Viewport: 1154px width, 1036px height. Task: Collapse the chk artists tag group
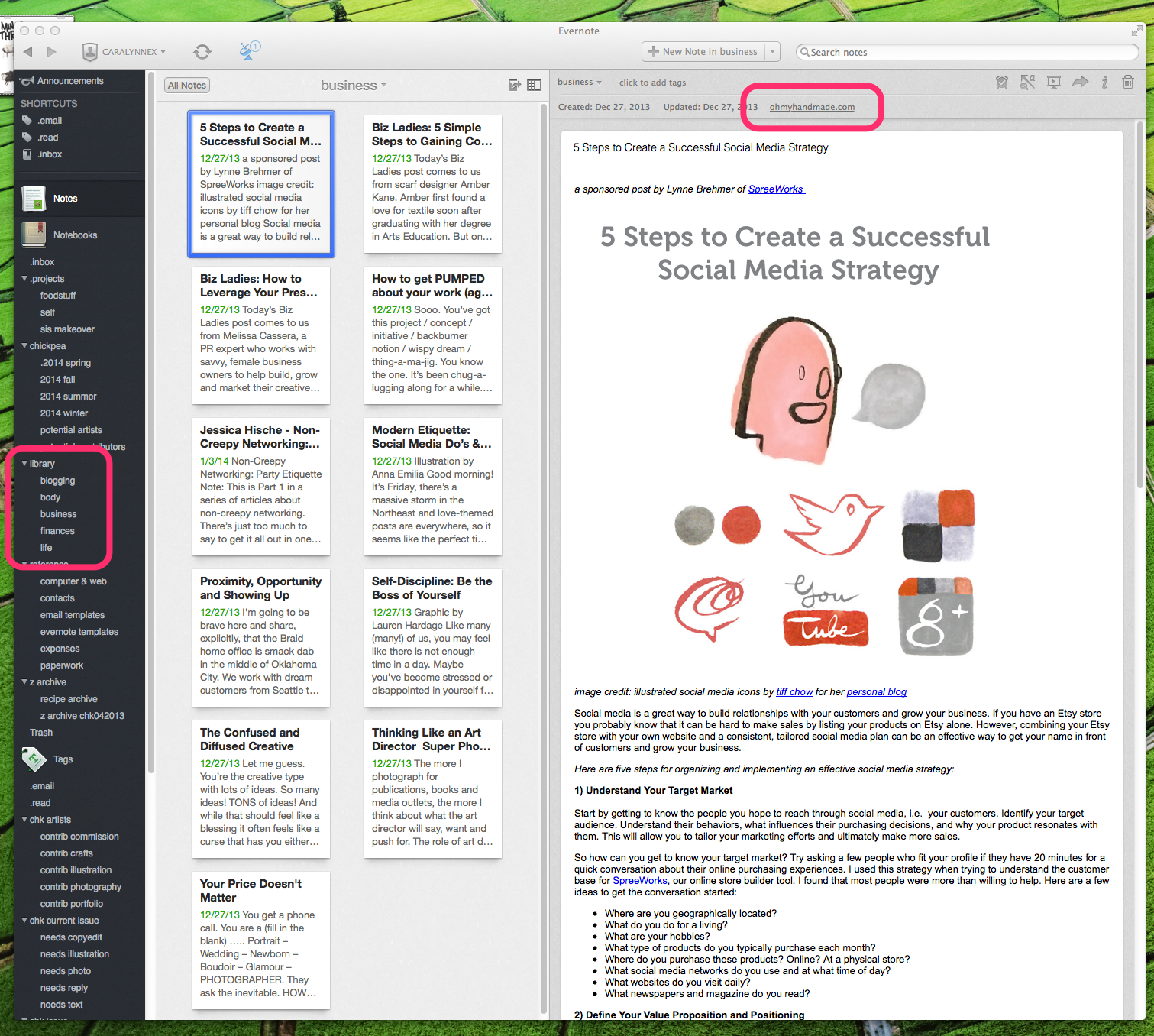pyautogui.click(x=24, y=820)
